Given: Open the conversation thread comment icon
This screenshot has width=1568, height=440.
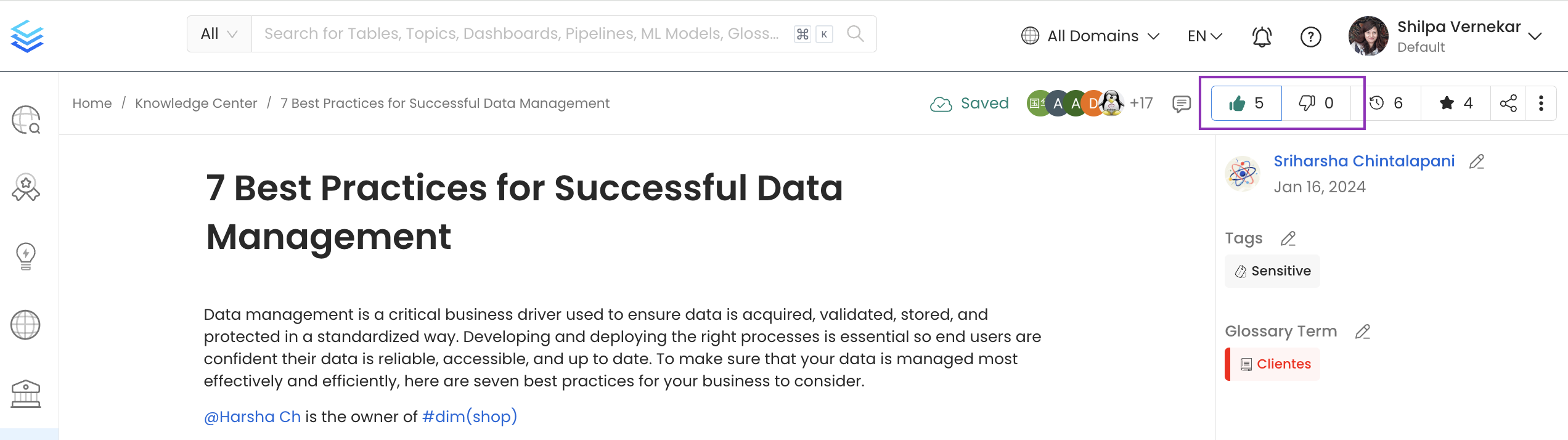Looking at the screenshot, I should pyautogui.click(x=1181, y=104).
